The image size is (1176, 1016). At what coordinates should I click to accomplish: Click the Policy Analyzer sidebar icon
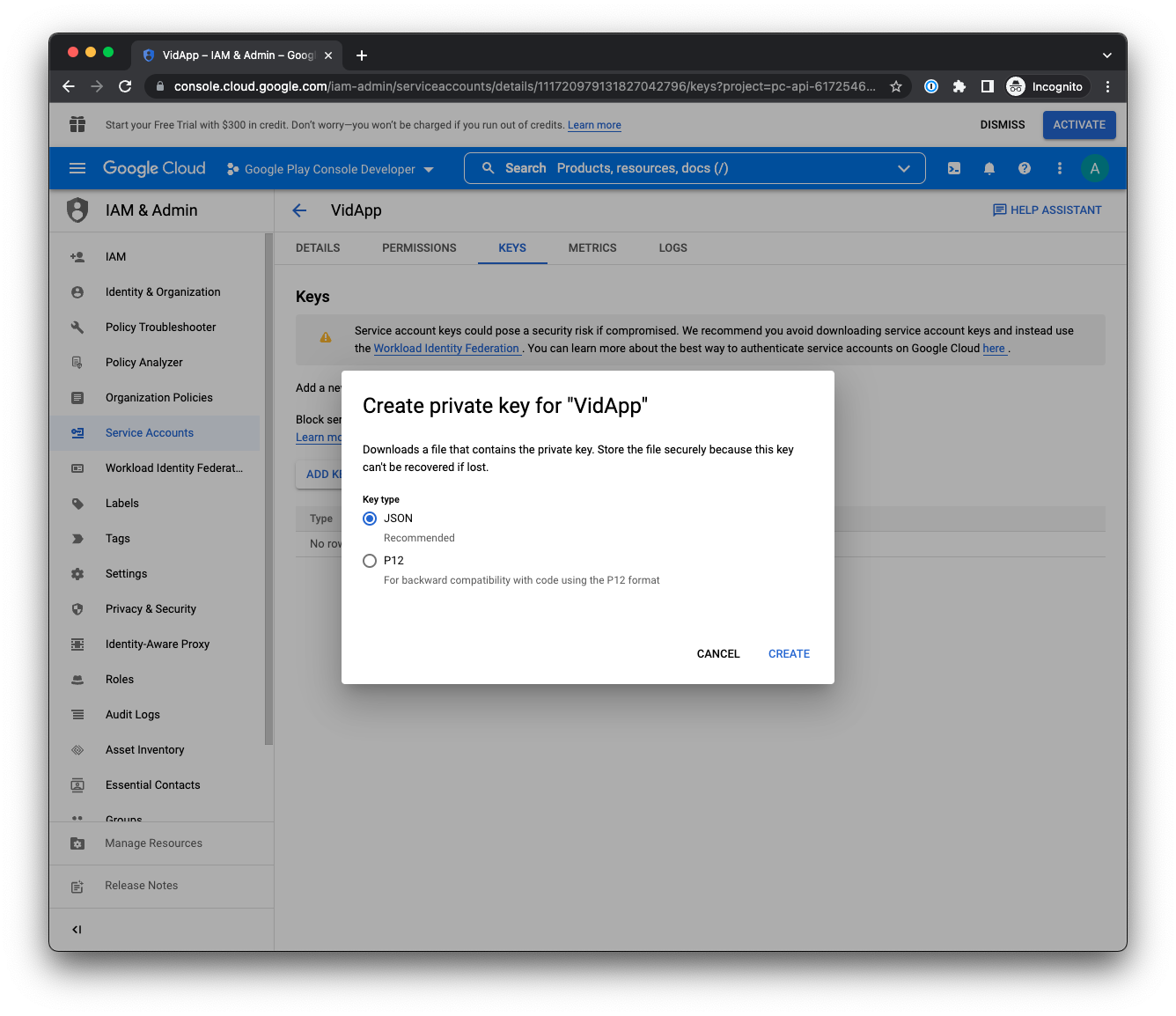(77, 363)
